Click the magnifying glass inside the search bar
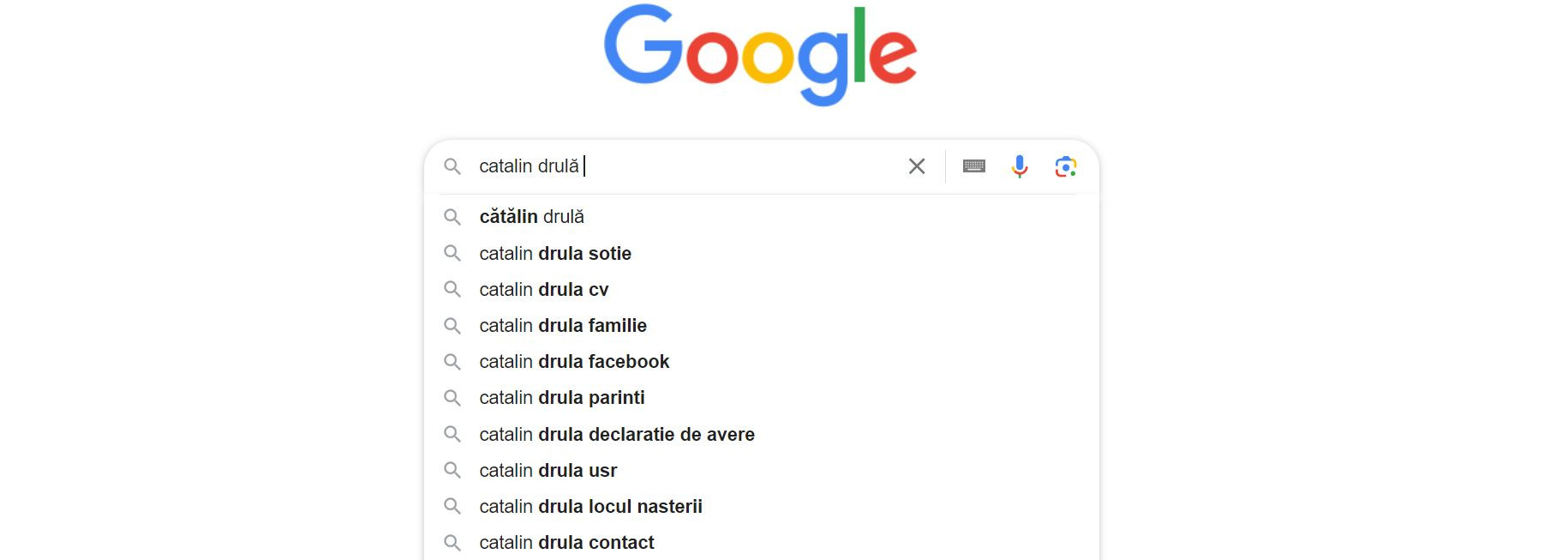Viewport: 1568px width, 560px height. 454,166
